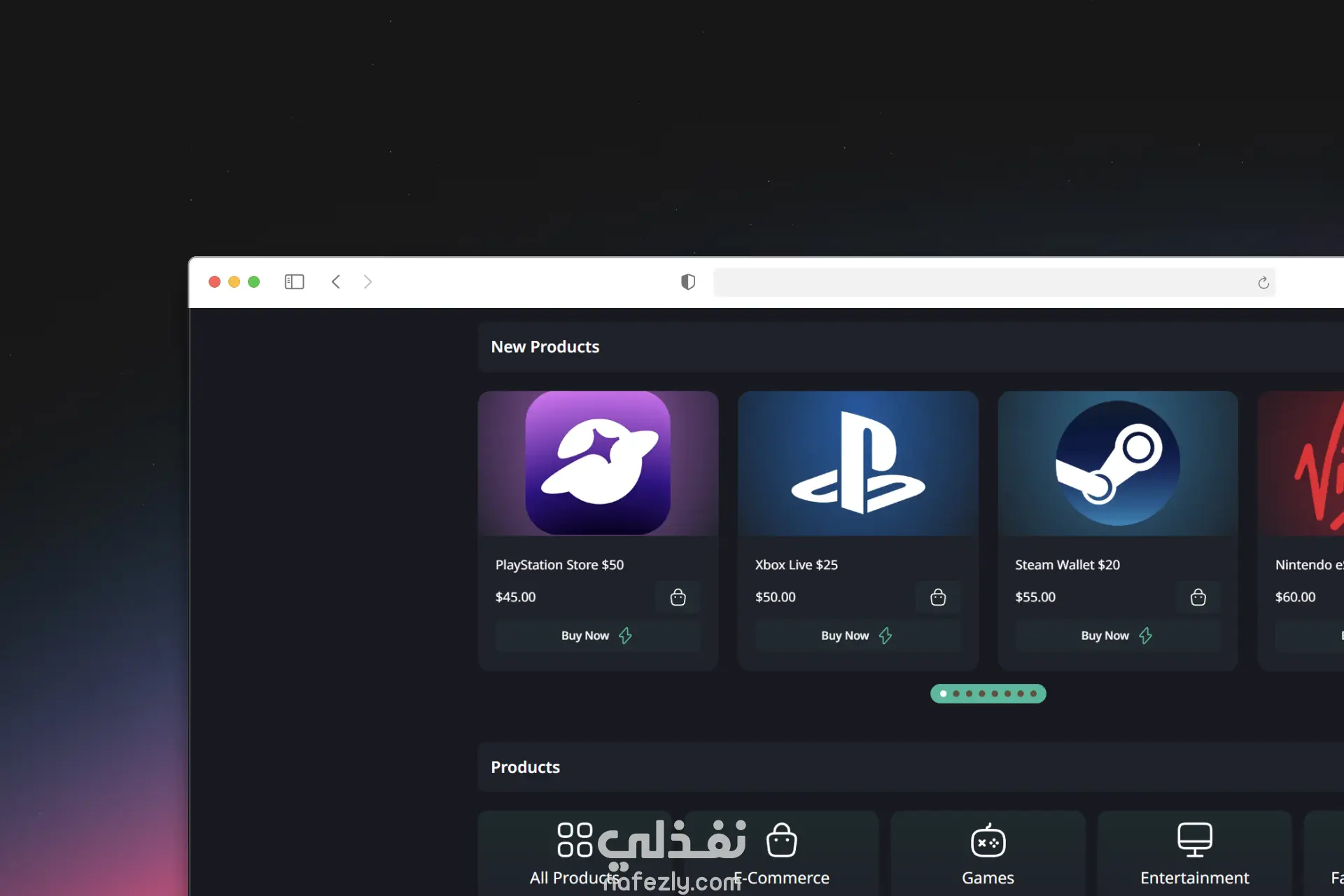
Task: Focus the browser address bar
Action: 994,282
